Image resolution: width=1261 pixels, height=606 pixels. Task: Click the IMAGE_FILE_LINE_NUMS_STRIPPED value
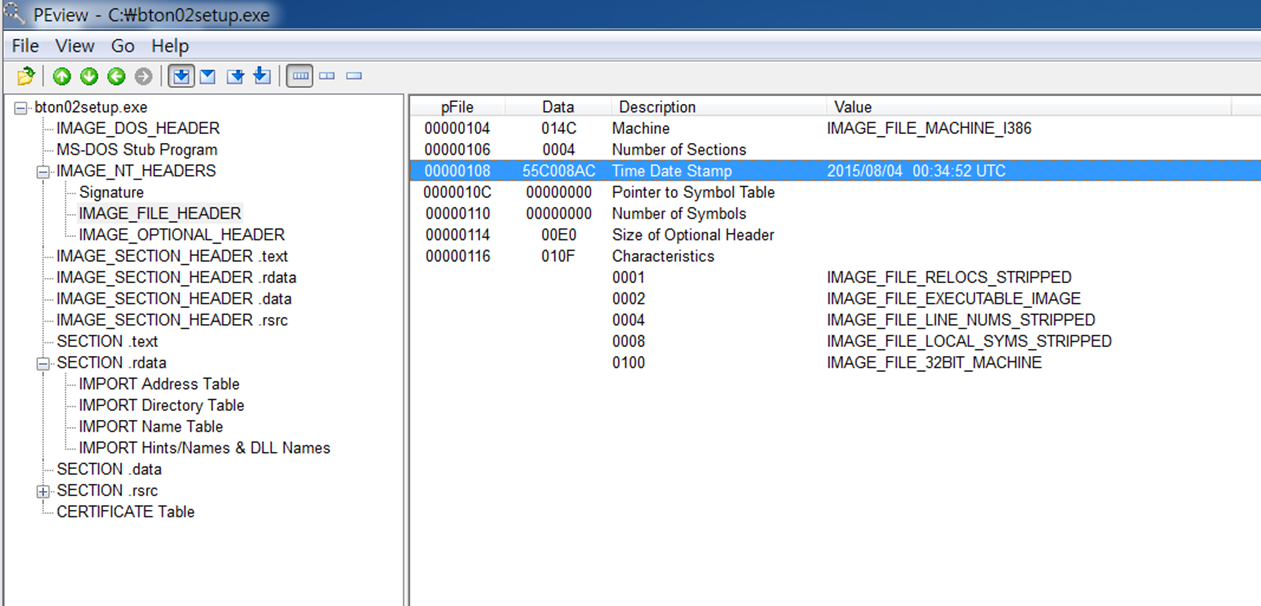pos(961,320)
